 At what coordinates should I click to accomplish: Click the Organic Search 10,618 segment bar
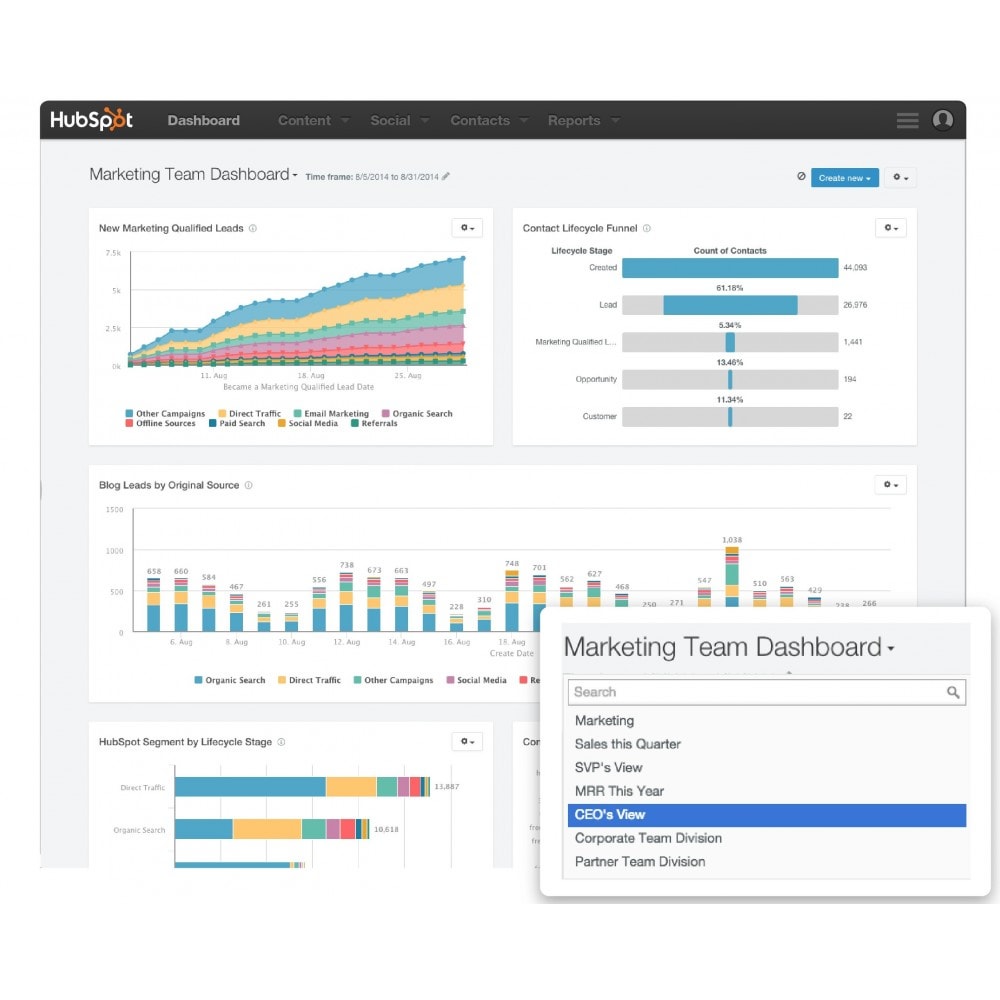tap(272, 829)
